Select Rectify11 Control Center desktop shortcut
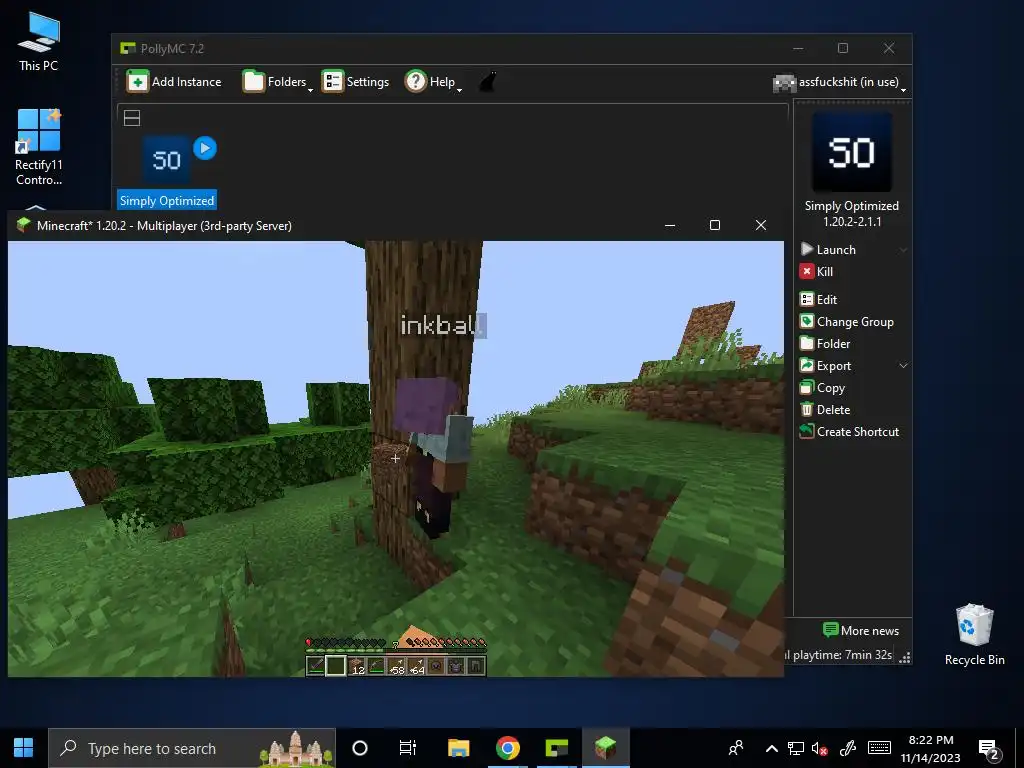Screen dimensions: 1024x768 39,148
